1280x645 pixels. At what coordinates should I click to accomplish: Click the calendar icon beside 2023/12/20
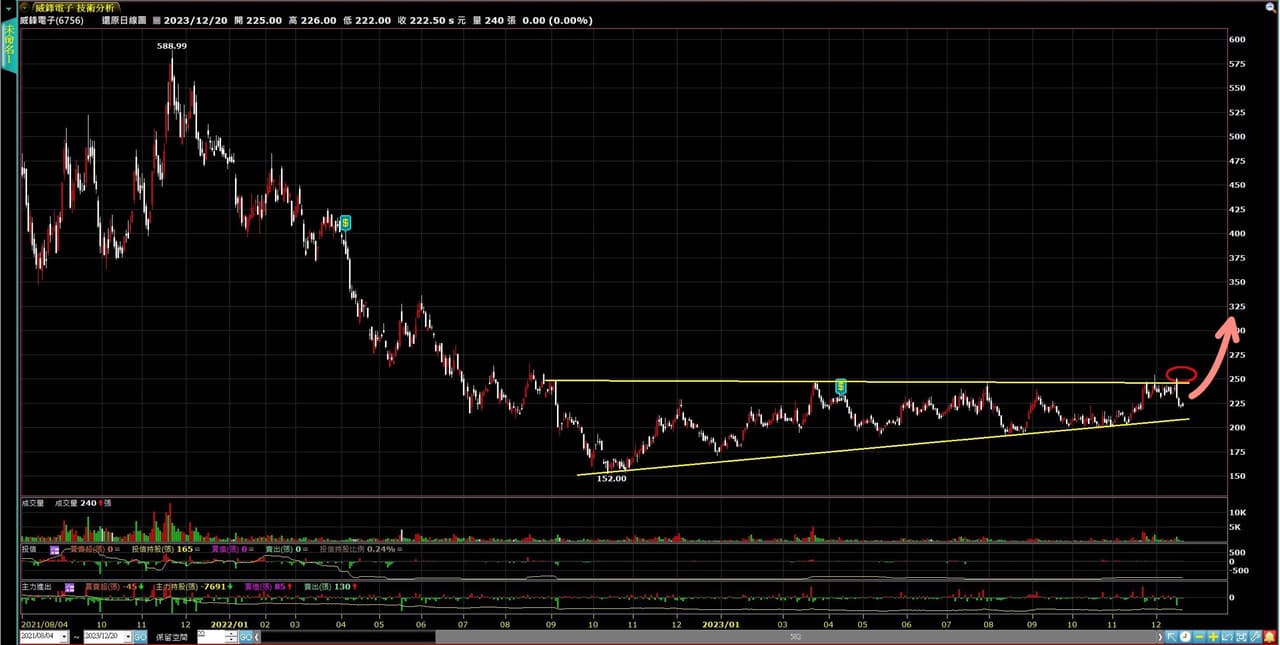point(157,20)
